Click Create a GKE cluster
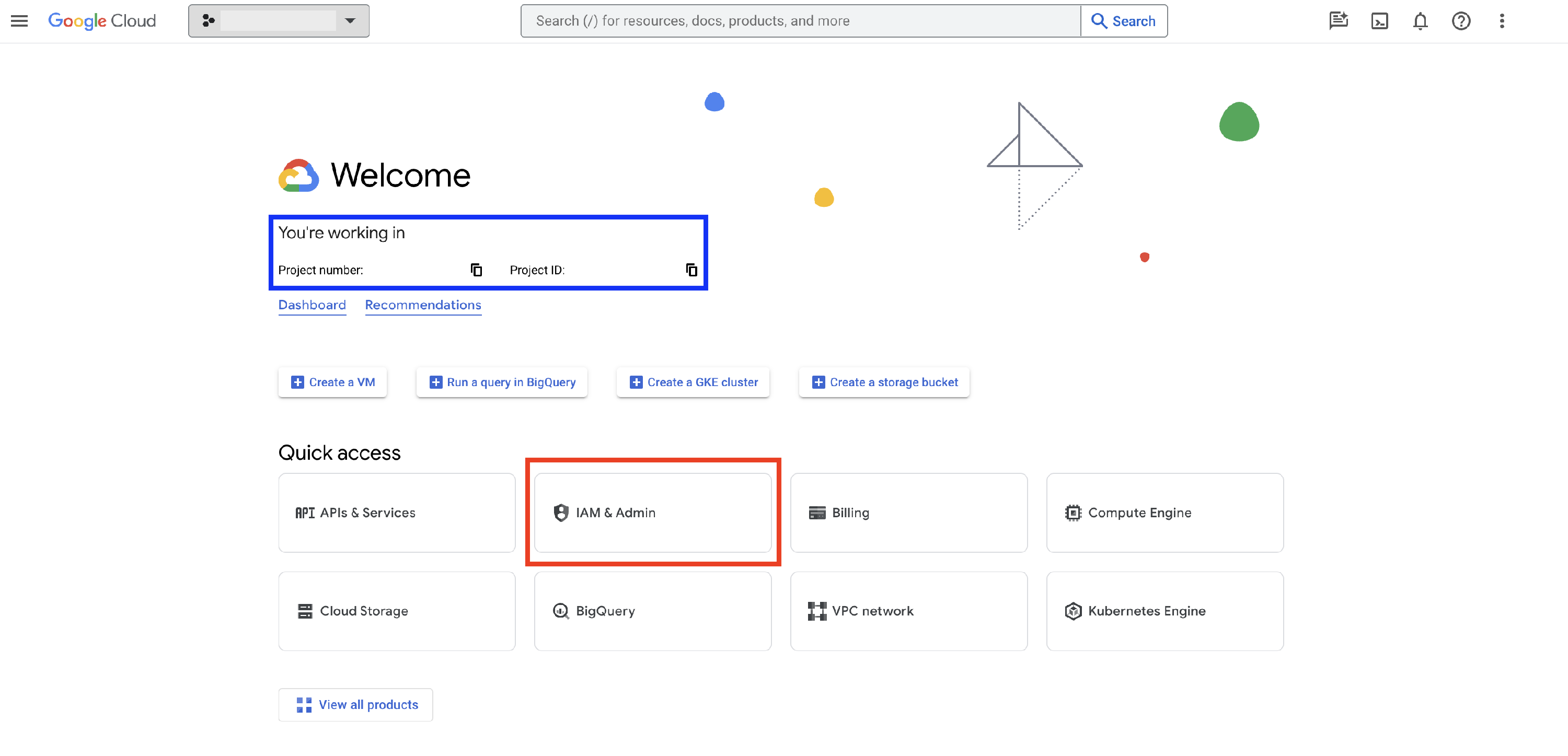Viewport: 1568px width, 756px height. [693, 381]
